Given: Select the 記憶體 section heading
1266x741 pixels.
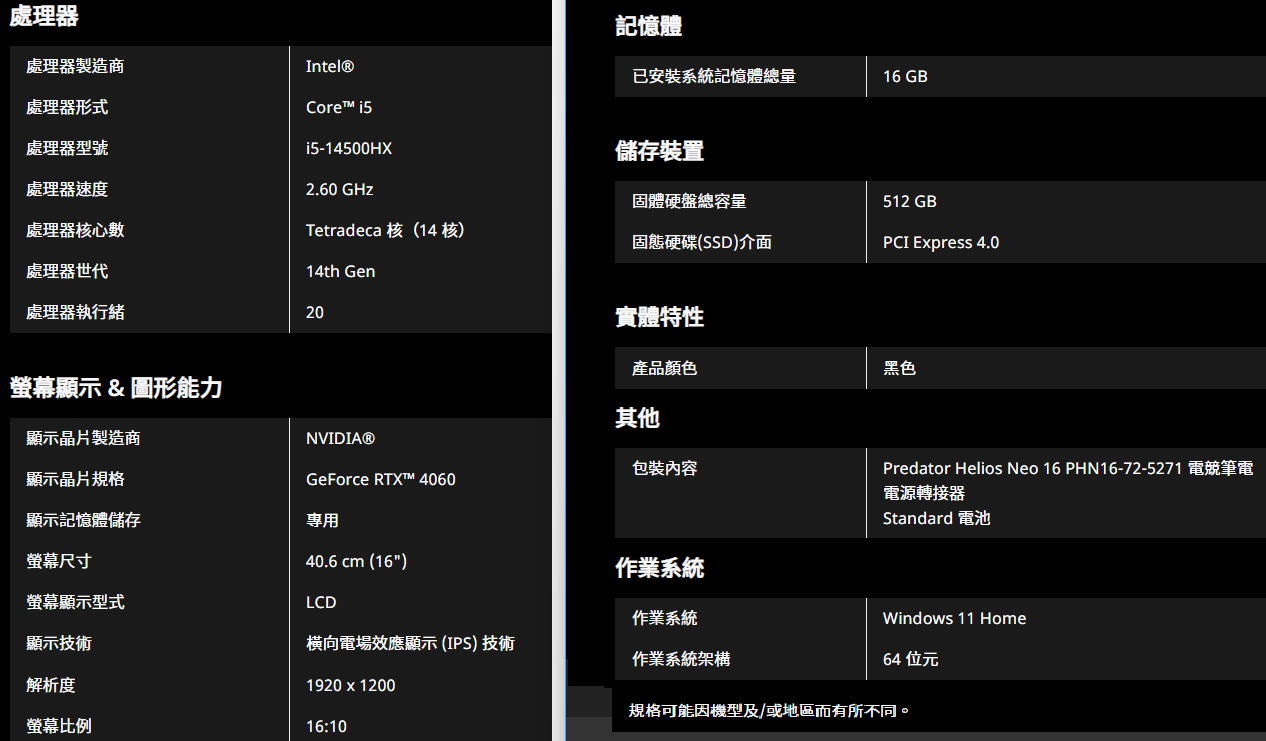Looking at the screenshot, I should point(649,26).
